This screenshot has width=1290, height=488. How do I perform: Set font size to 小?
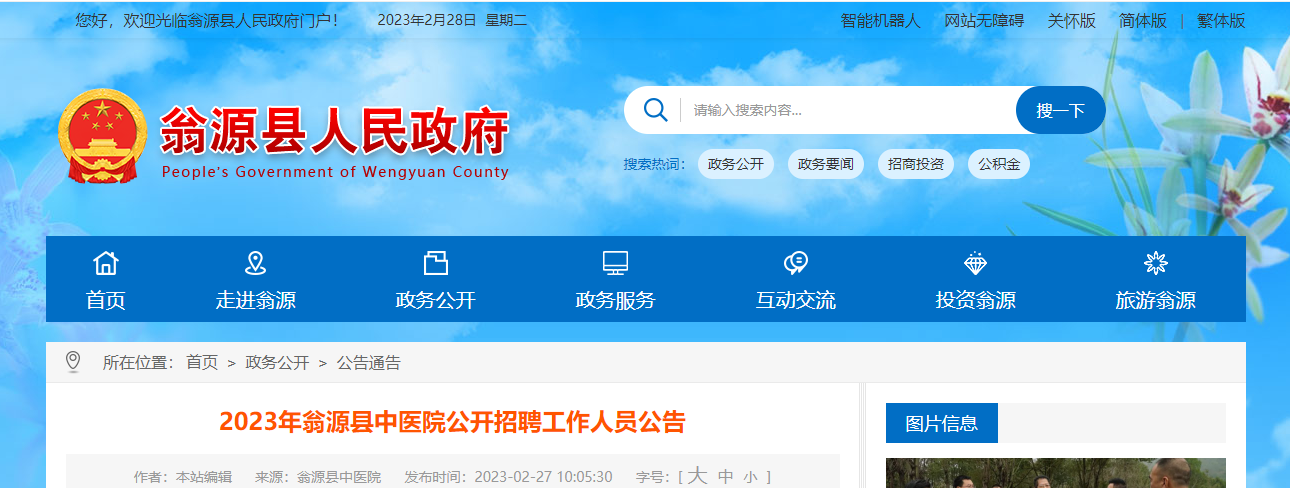(751, 477)
